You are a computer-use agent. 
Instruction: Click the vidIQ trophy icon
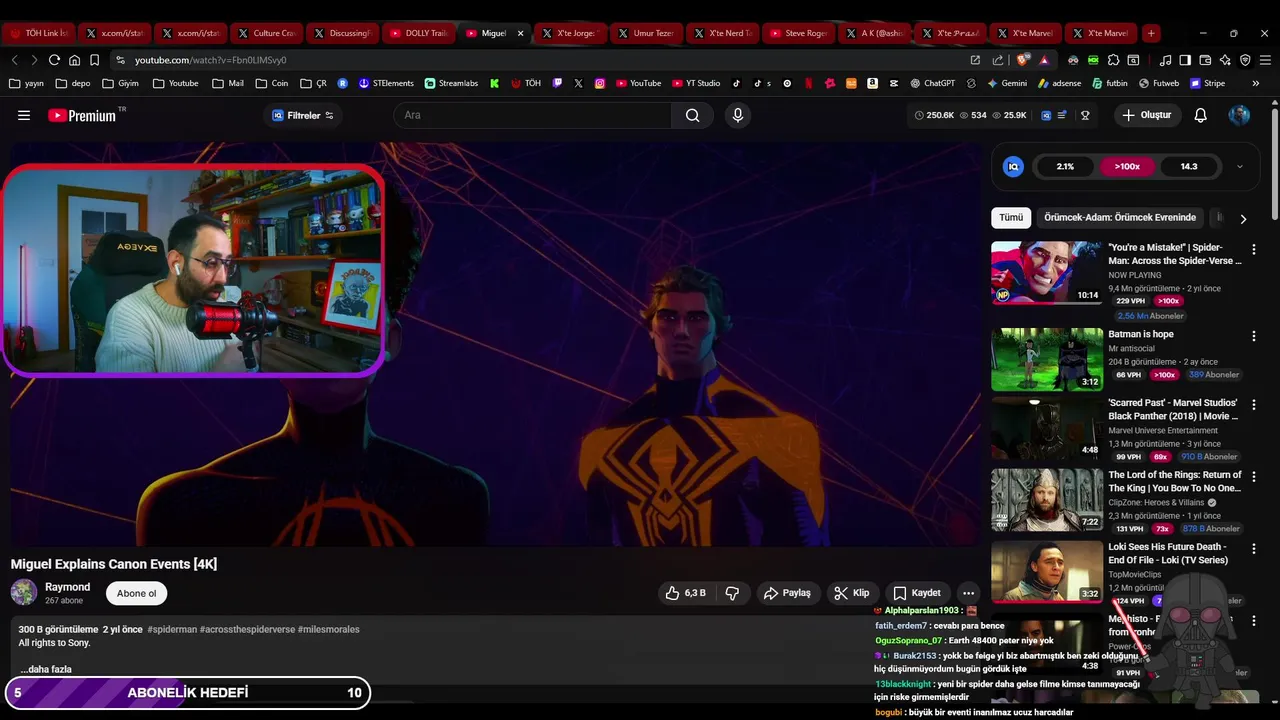tap(1085, 115)
